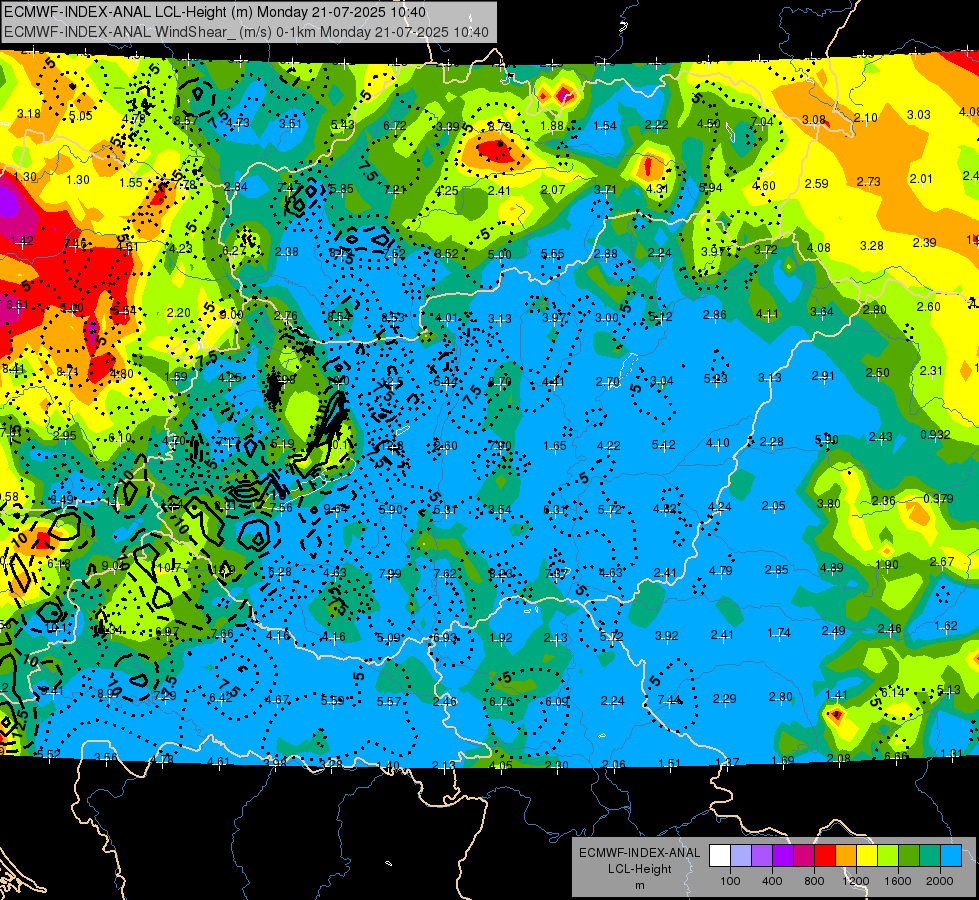Click the wind shear value 5.05
The height and width of the screenshot is (900, 979).
(81, 116)
